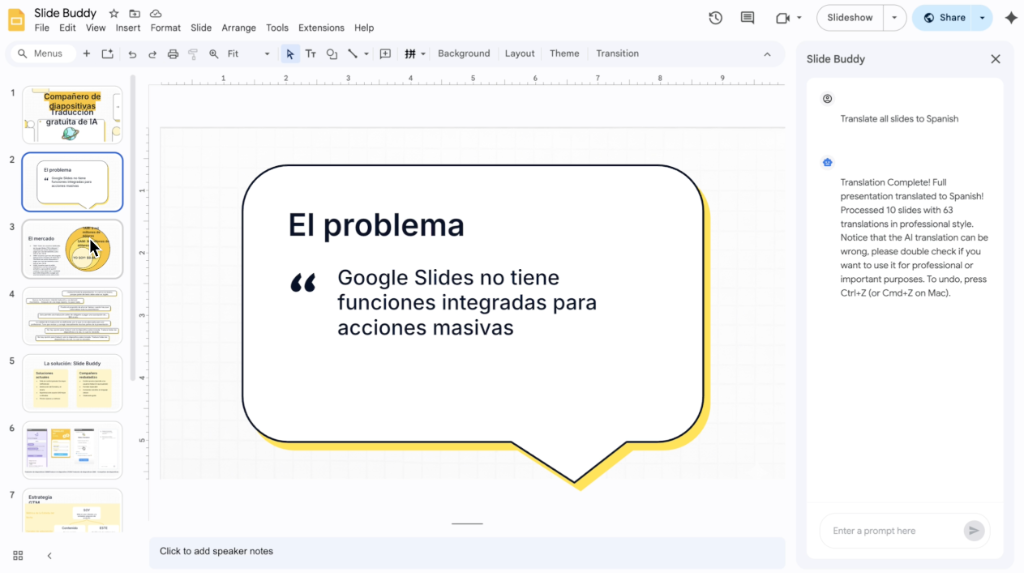This screenshot has width=1024, height=573.
Task: Open the Arrange menu
Action: tap(238, 28)
